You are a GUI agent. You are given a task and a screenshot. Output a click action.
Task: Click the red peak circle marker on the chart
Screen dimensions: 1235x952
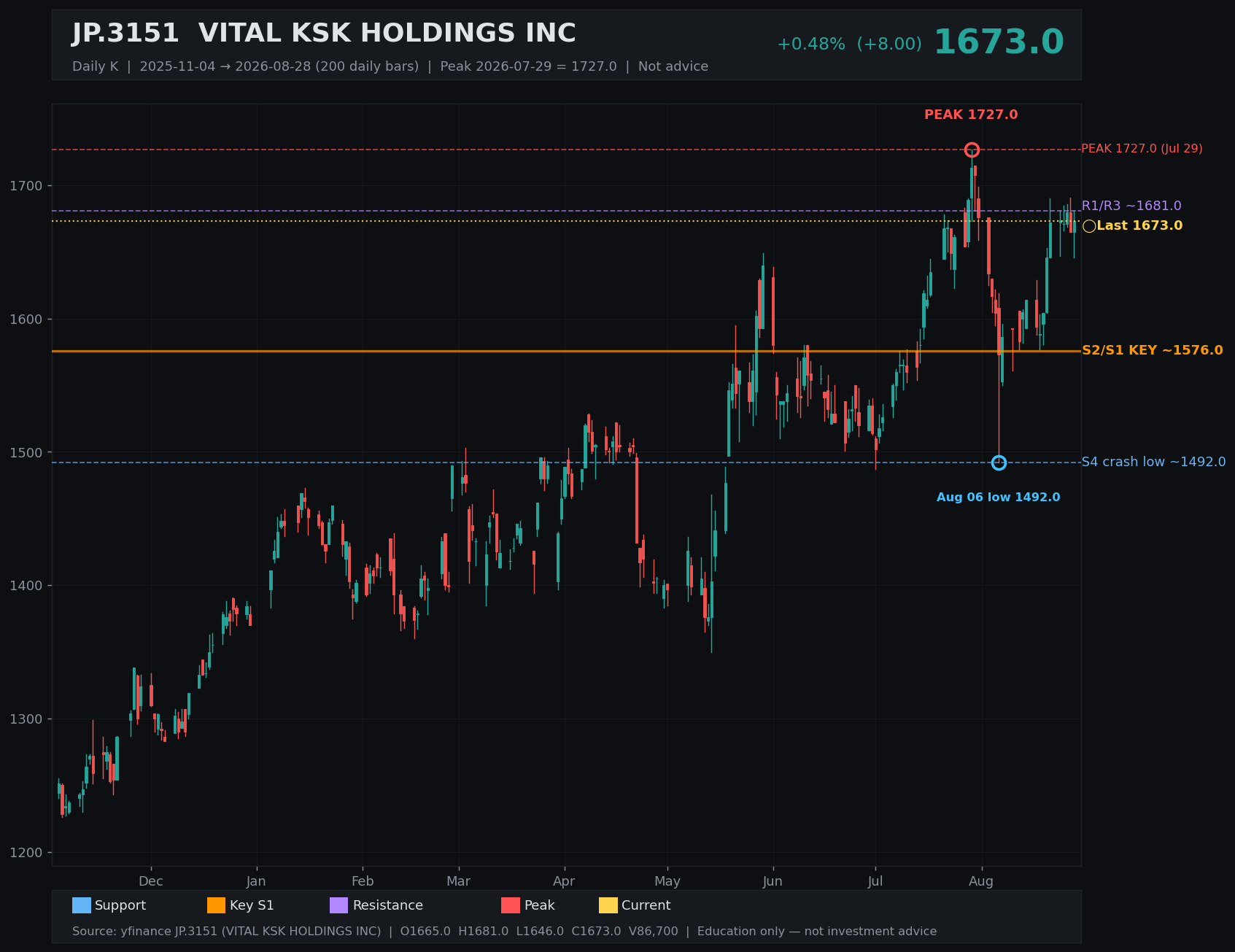click(972, 150)
